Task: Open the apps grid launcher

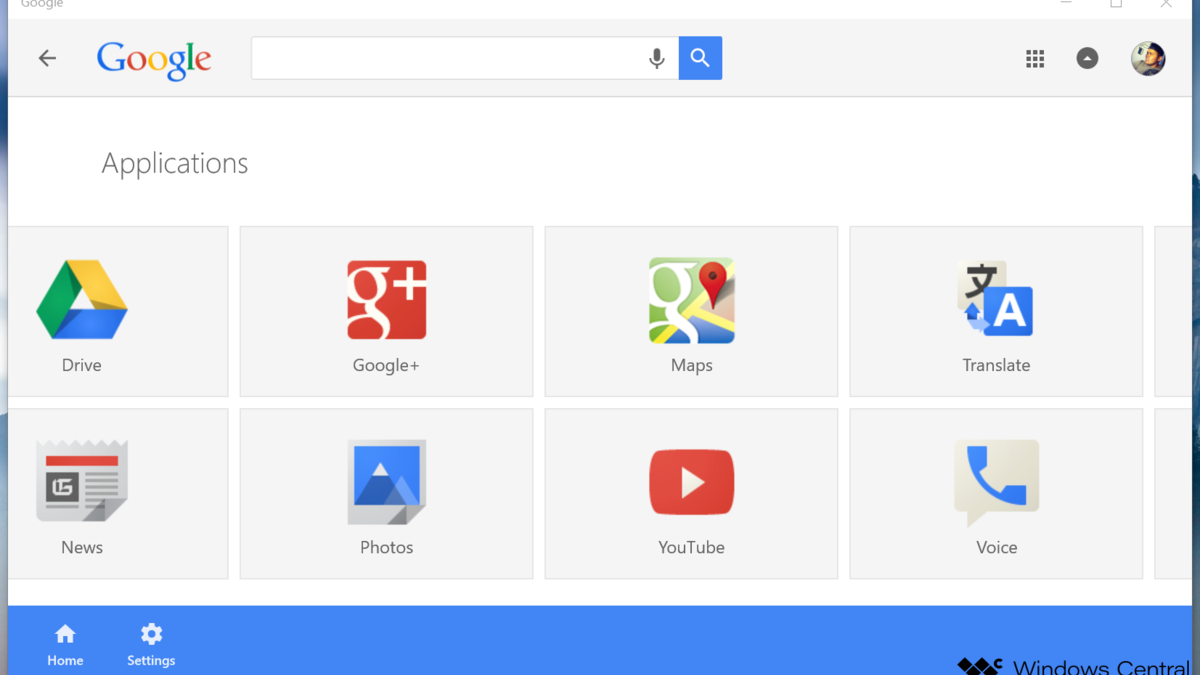Action: click(x=1035, y=59)
